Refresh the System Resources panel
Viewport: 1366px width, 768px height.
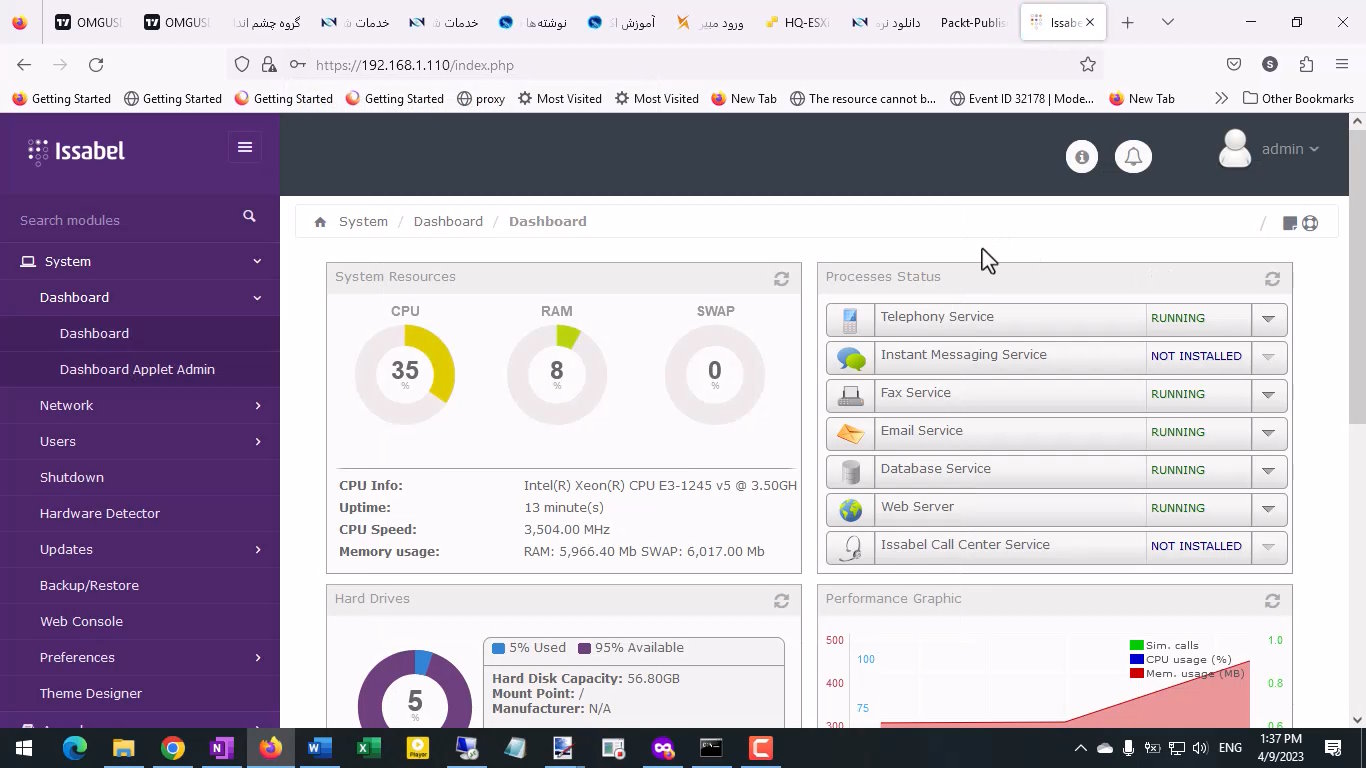pyautogui.click(x=781, y=279)
